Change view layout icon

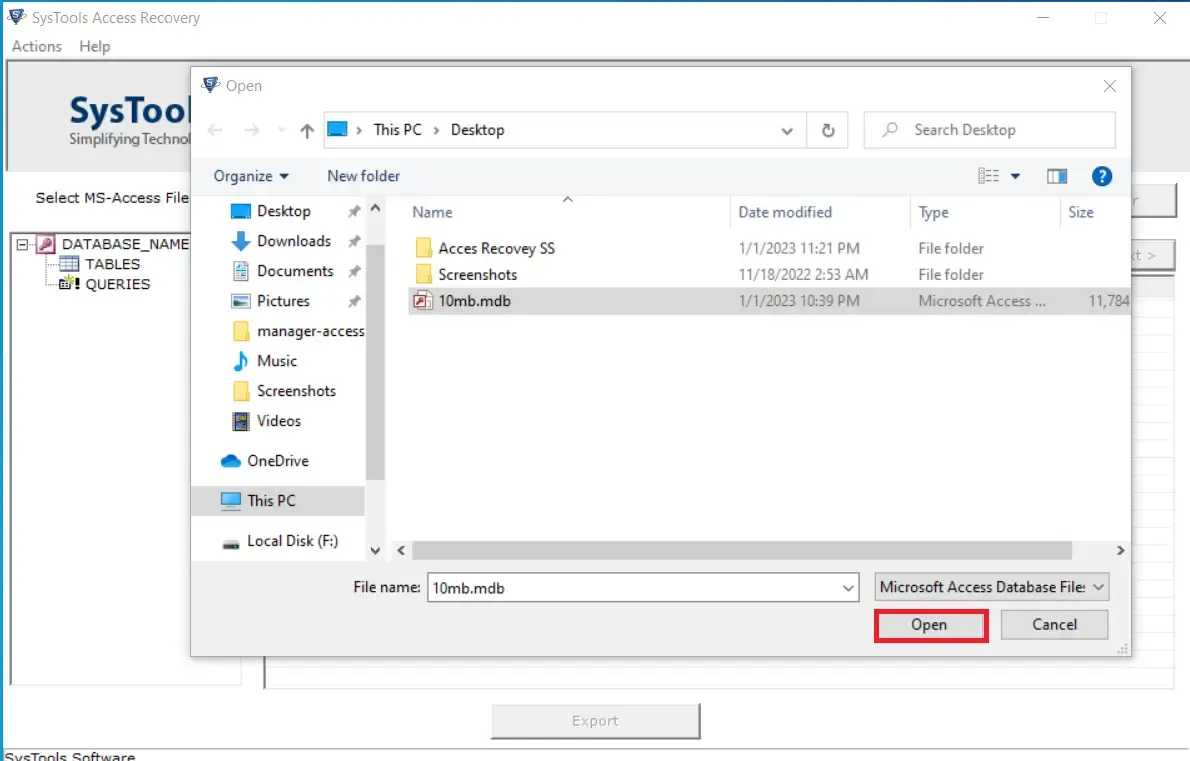click(988, 176)
